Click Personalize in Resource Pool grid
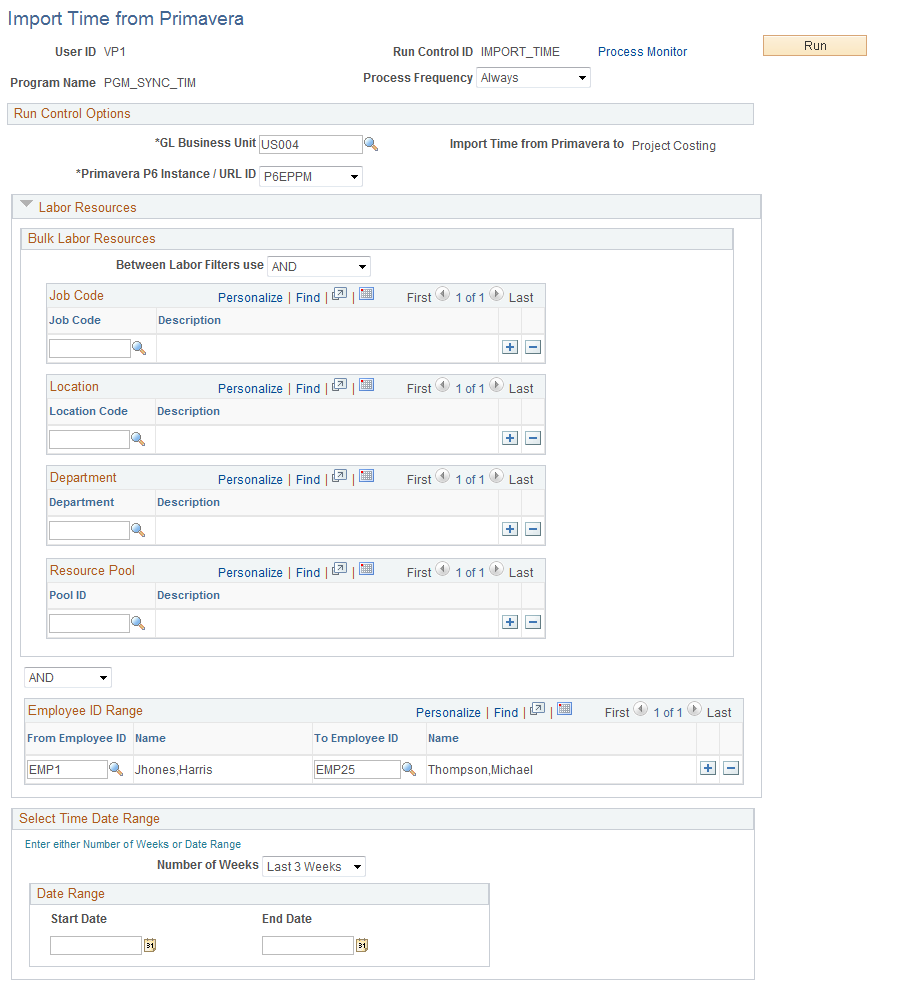 pos(251,573)
